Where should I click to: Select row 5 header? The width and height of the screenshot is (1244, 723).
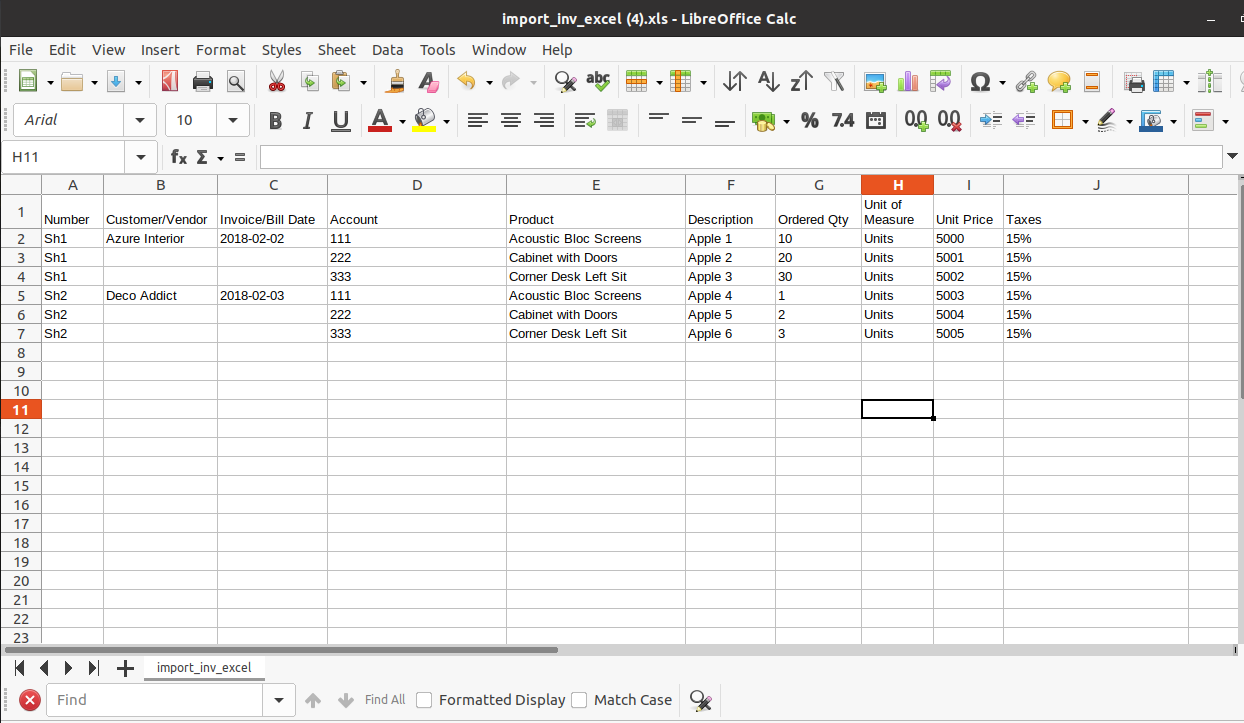[21, 296]
